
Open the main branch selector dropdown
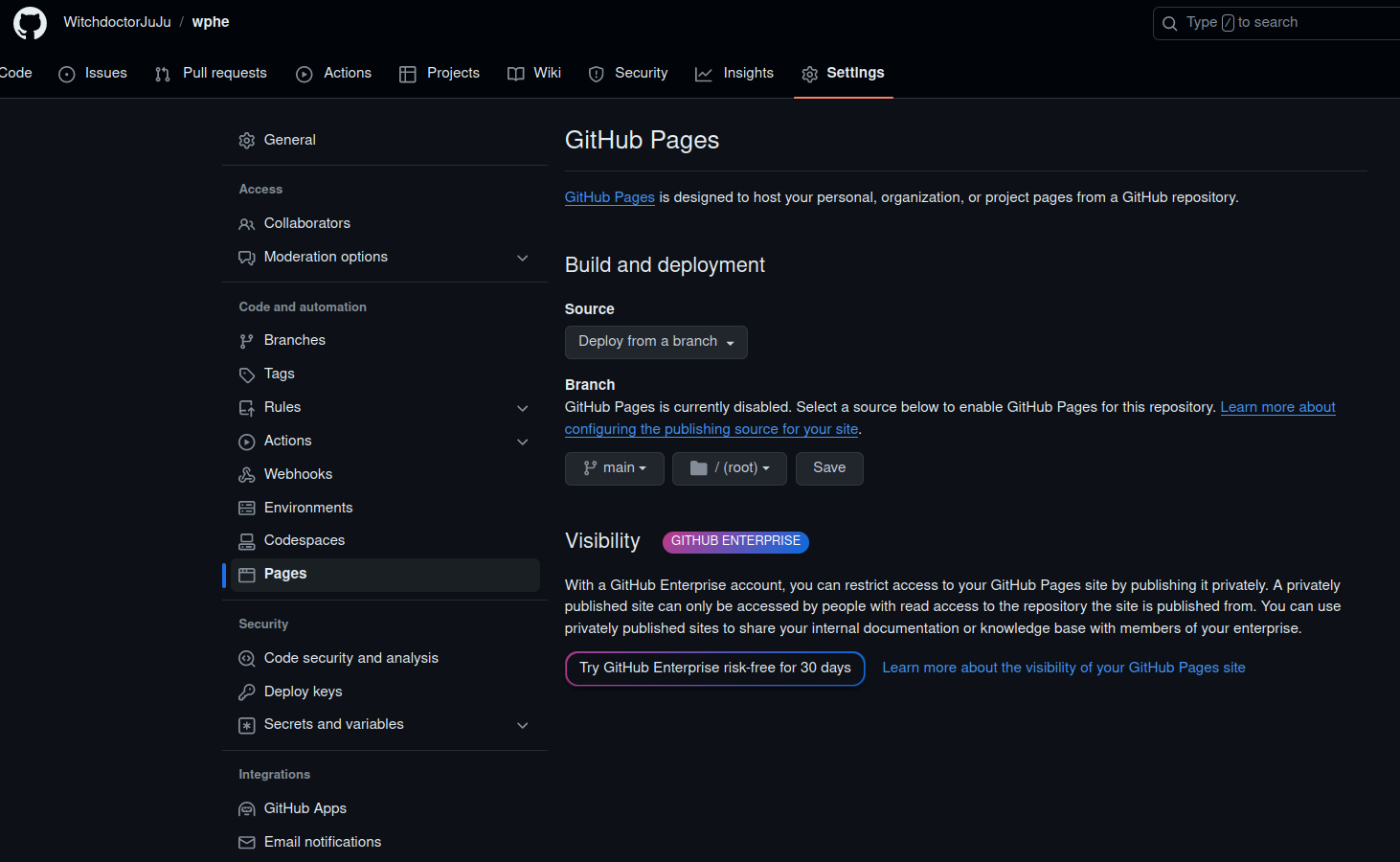(x=614, y=468)
